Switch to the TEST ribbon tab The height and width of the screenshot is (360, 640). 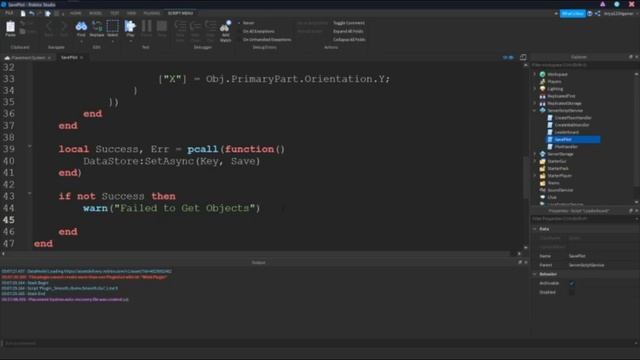[115, 13]
